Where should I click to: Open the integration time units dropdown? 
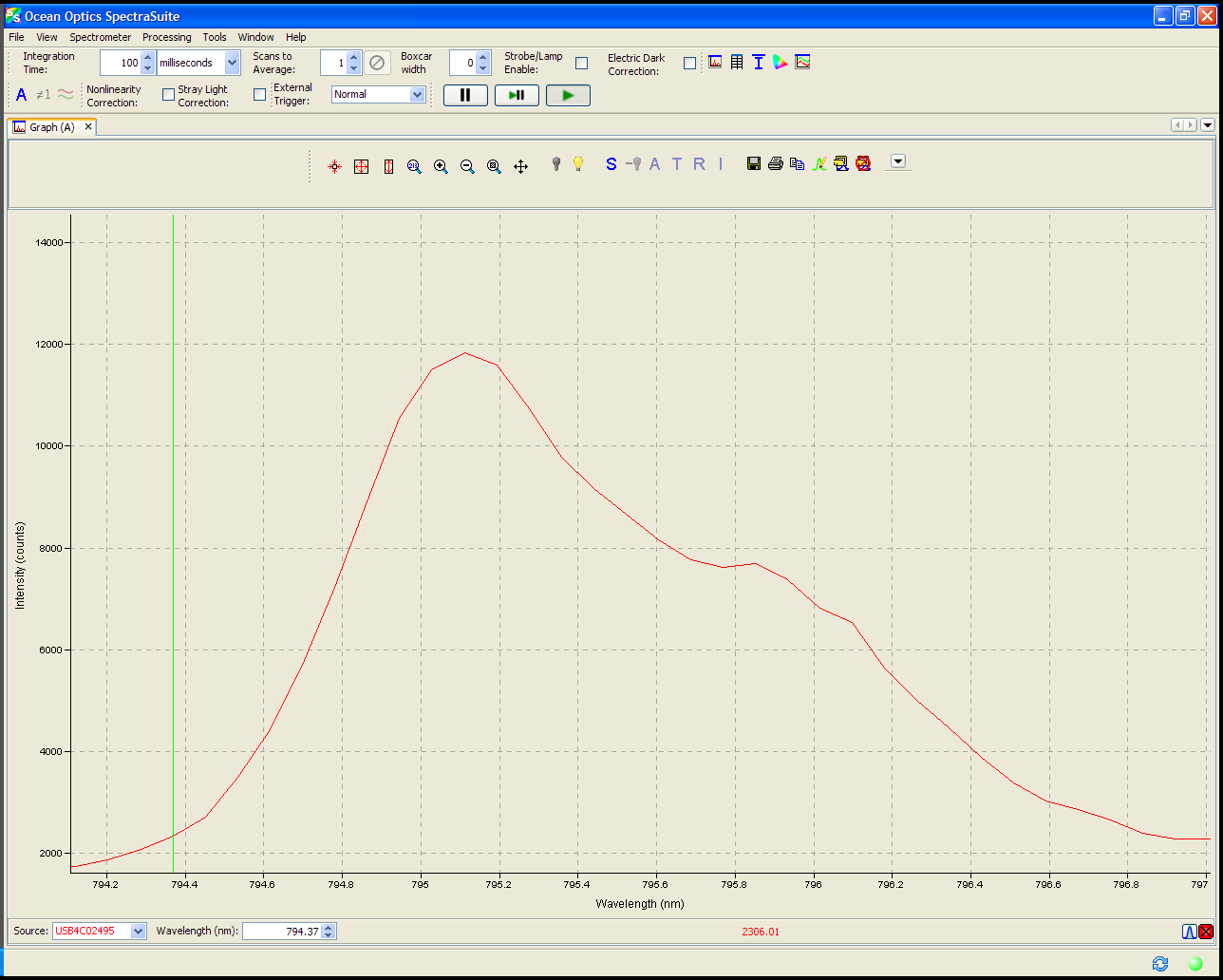(233, 63)
